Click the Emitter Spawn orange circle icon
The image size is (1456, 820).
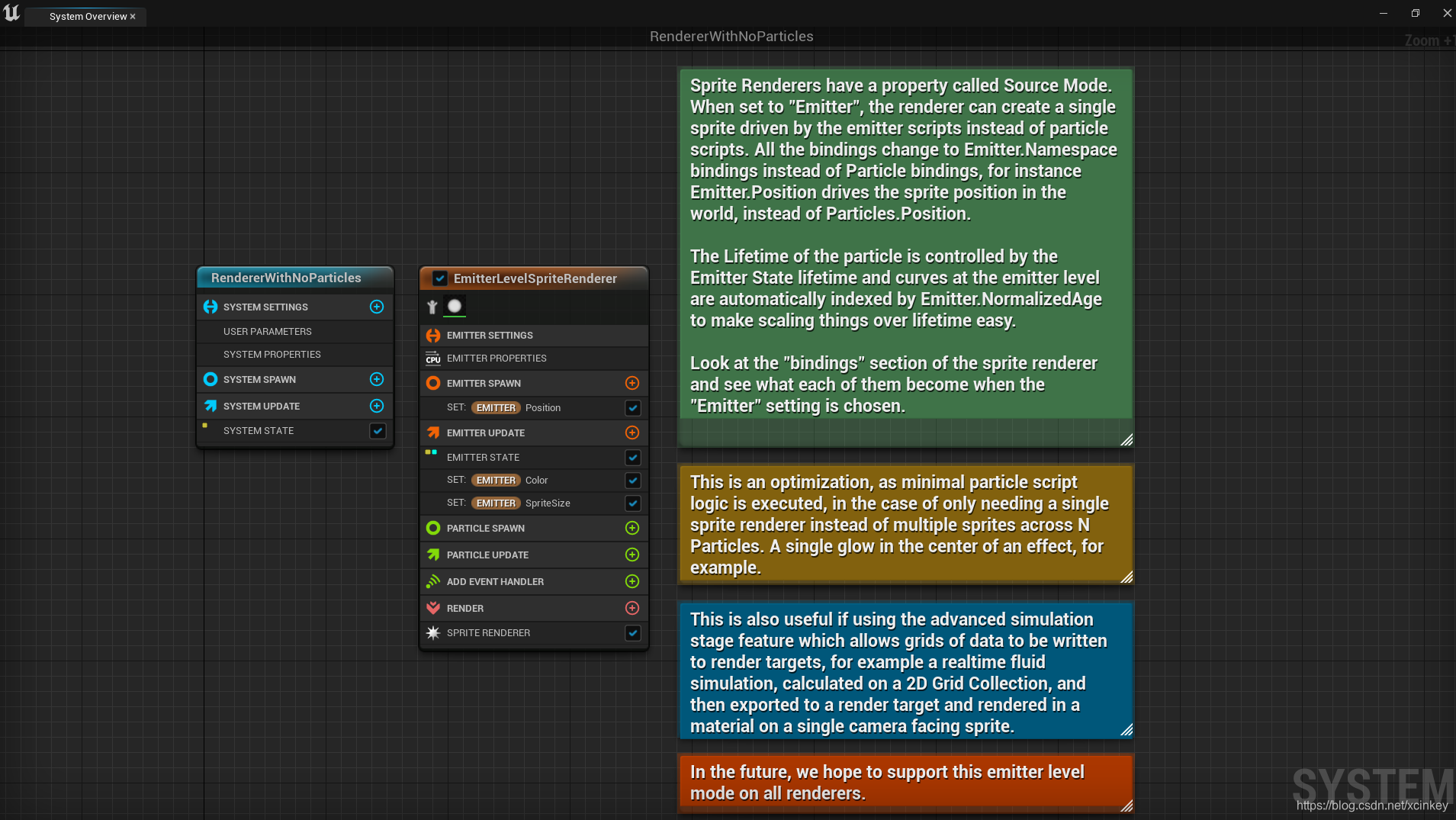[433, 383]
